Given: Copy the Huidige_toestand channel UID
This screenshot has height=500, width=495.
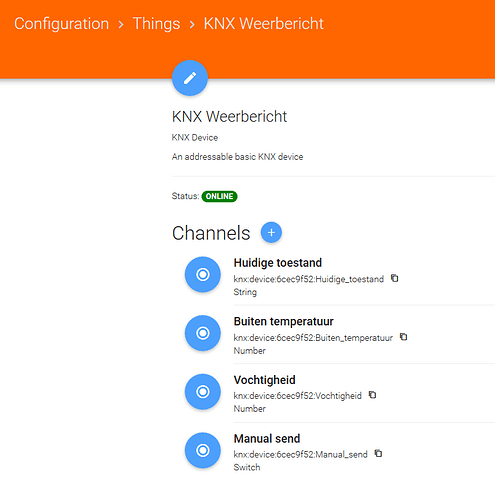Looking at the screenshot, I should [395, 278].
